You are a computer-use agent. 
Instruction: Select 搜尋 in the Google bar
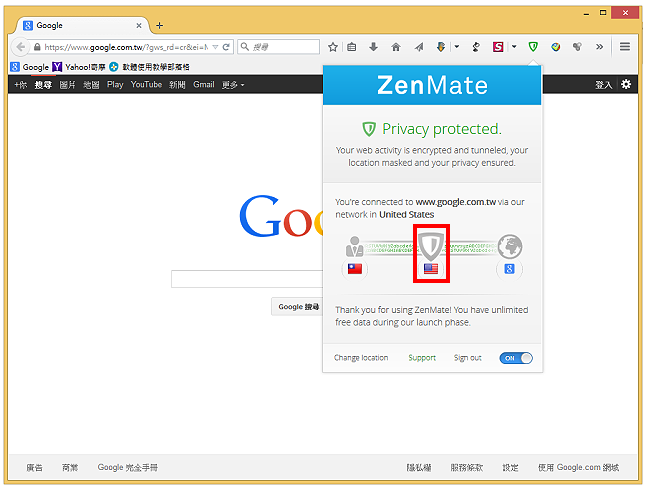(x=43, y=85)
